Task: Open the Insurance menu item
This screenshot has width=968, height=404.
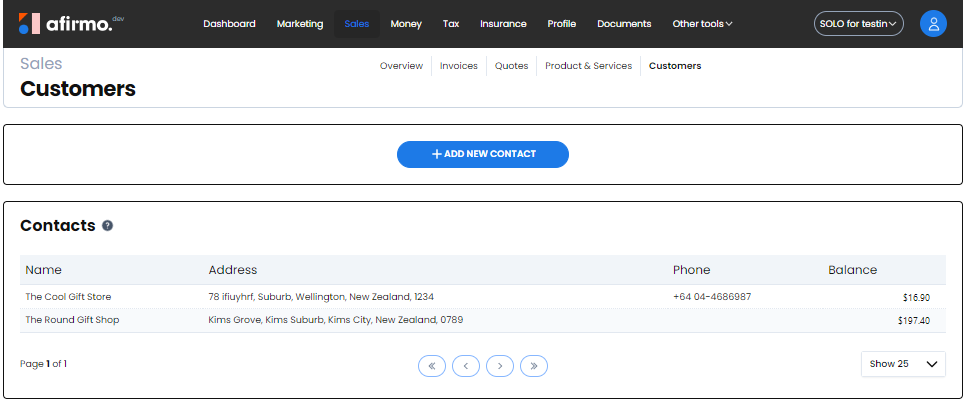Action: (x=503, y=24)
